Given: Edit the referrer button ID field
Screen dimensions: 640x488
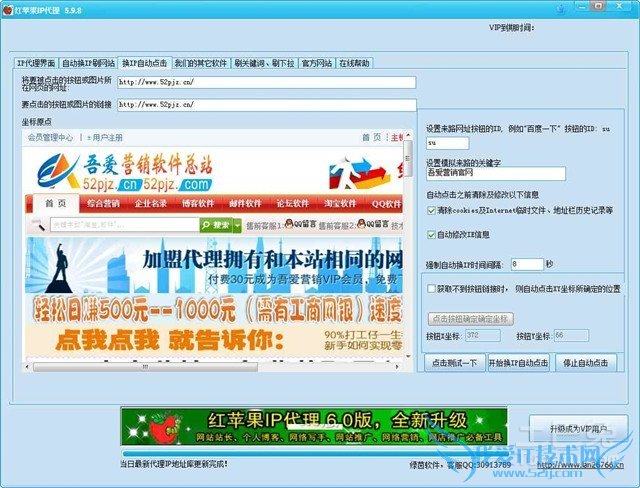Looking at the screenshot, I should (447, 143).
